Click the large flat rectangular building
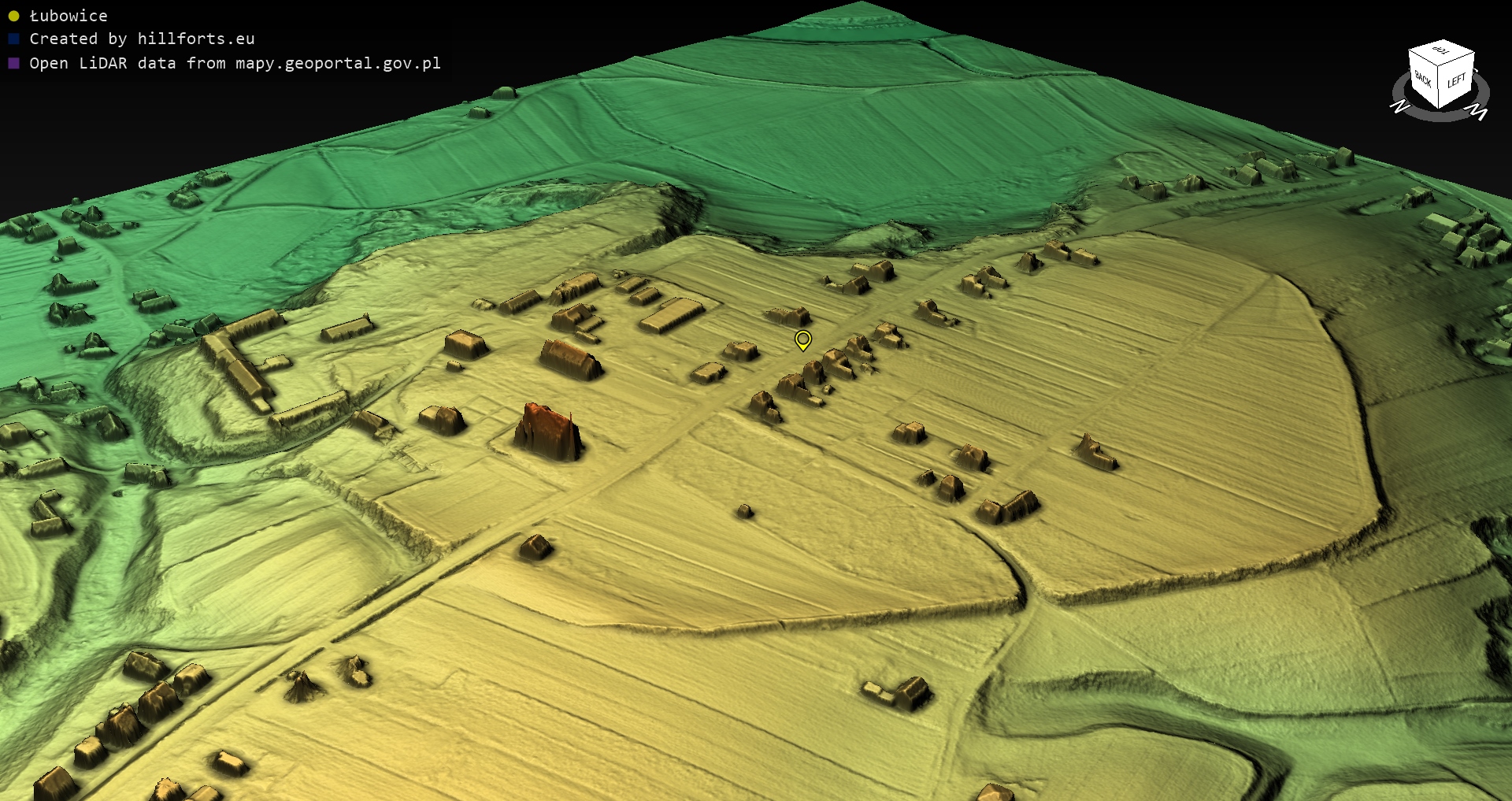1512x801 pixels. click(x=671, y=315)
